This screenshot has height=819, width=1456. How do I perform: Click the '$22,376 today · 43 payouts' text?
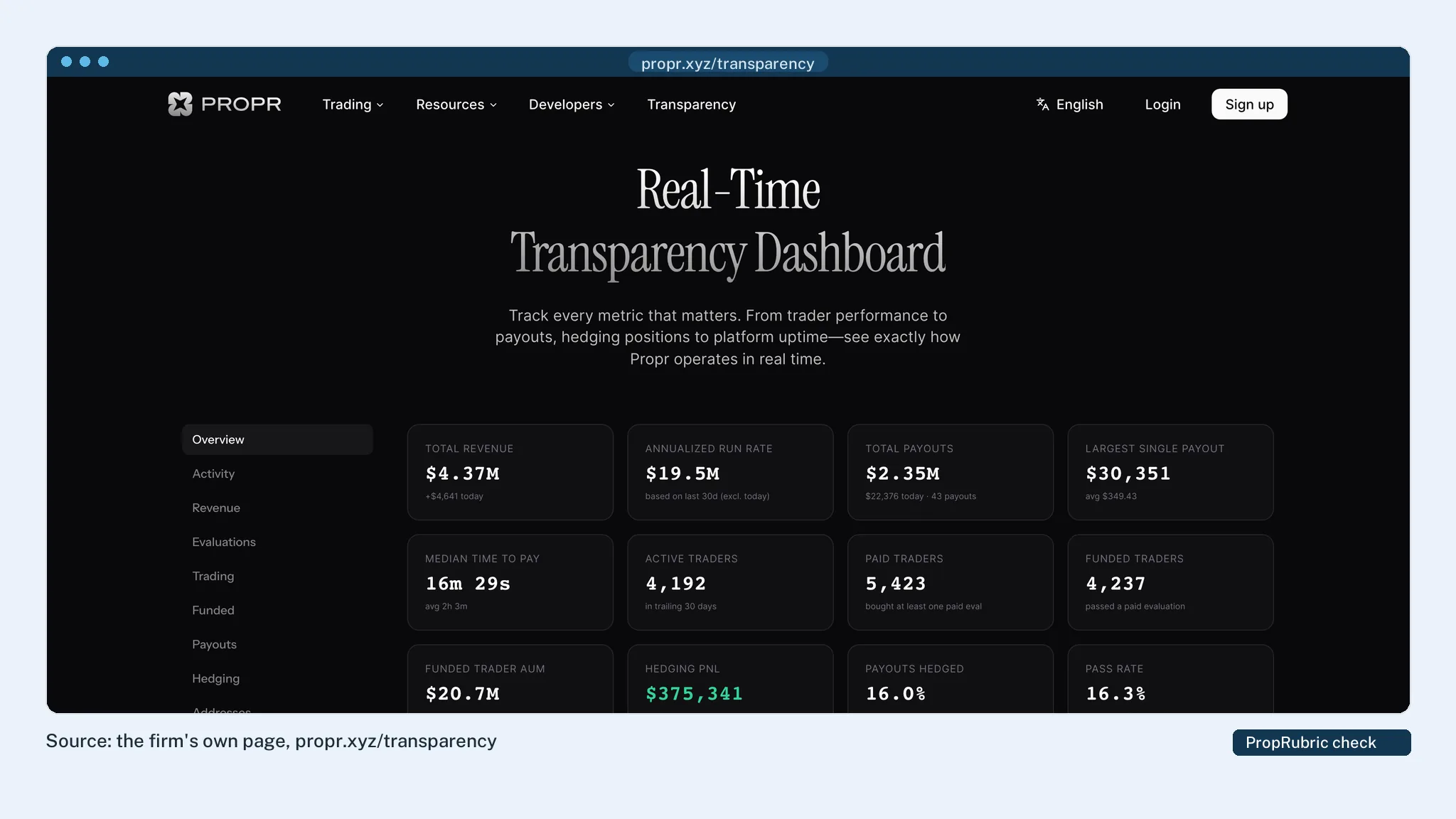pyautogui.click(x=921, y=496)
